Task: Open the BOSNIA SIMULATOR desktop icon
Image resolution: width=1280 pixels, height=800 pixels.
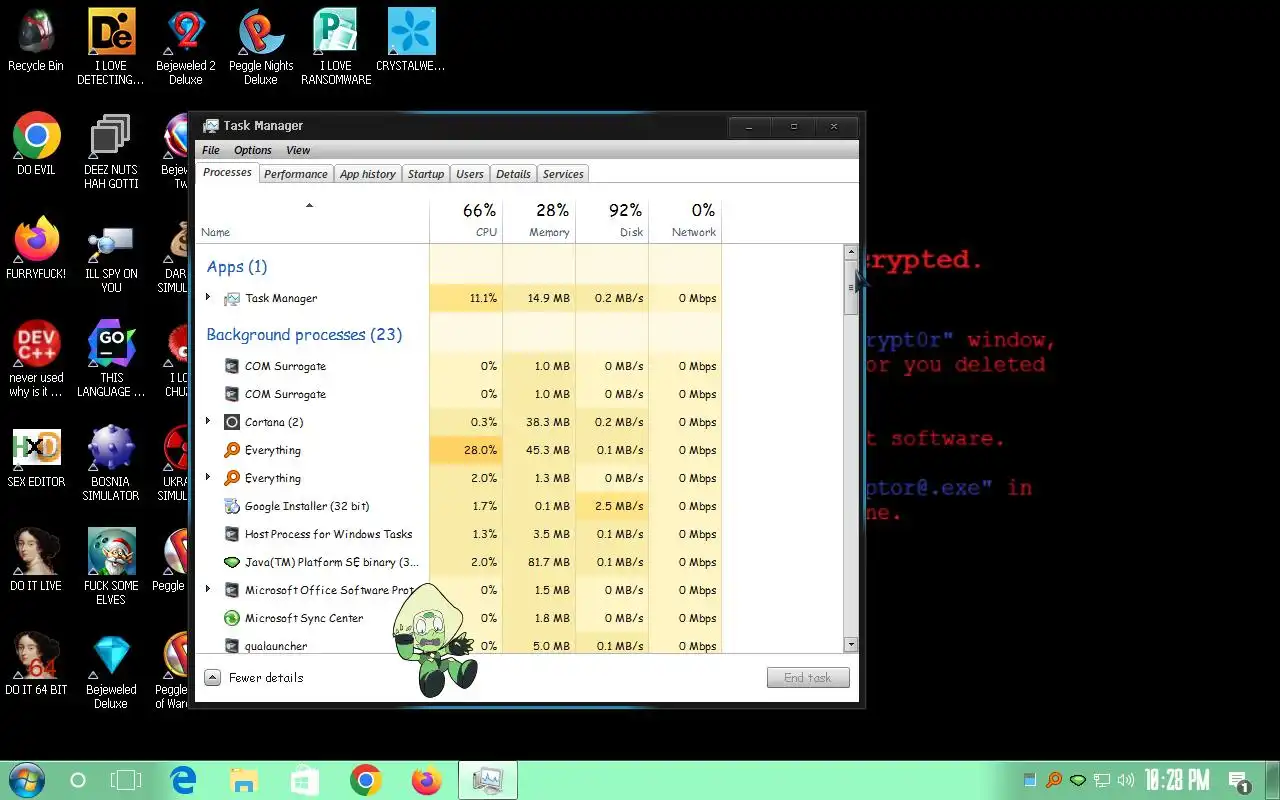Action: 111,463
